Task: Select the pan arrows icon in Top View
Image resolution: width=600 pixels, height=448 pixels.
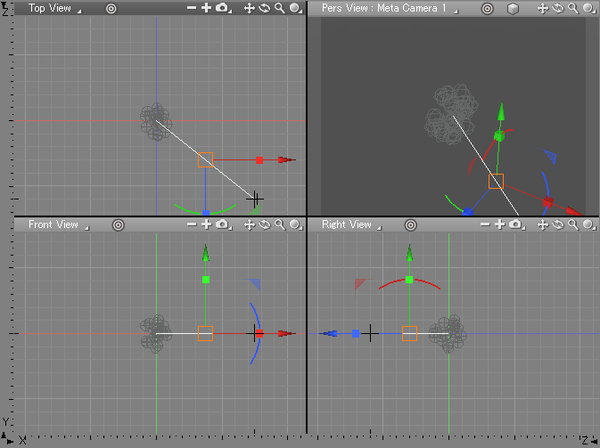Action: tap(249, 8)
